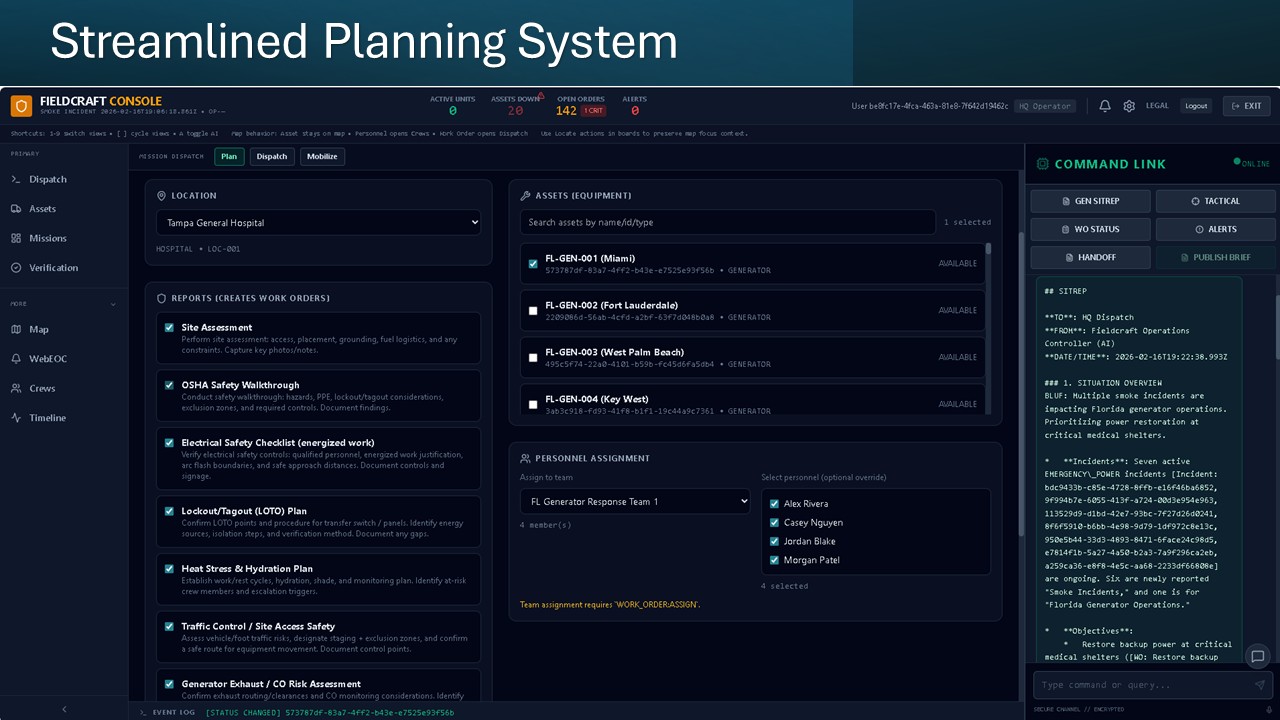The image size is (1280, 720).
Task: Toggle Traffic Control / Site Access Safety checkbox
Action: tap(169, 626)
